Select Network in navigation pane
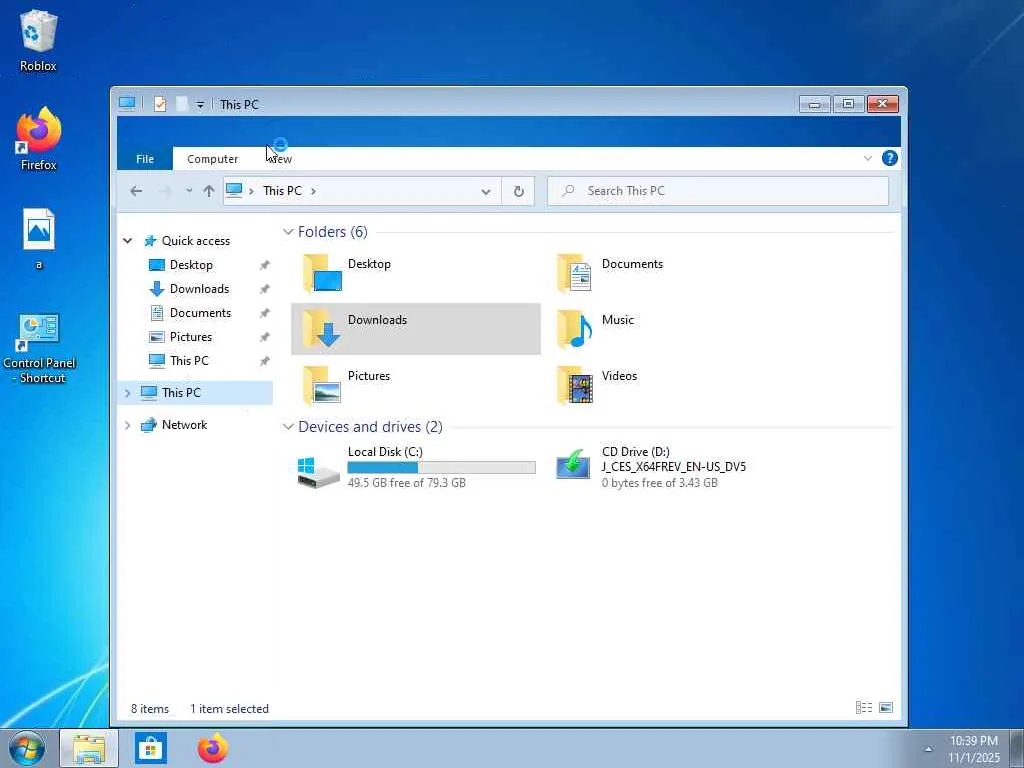This screenshot has width=1024, height=768. [184, 424]
